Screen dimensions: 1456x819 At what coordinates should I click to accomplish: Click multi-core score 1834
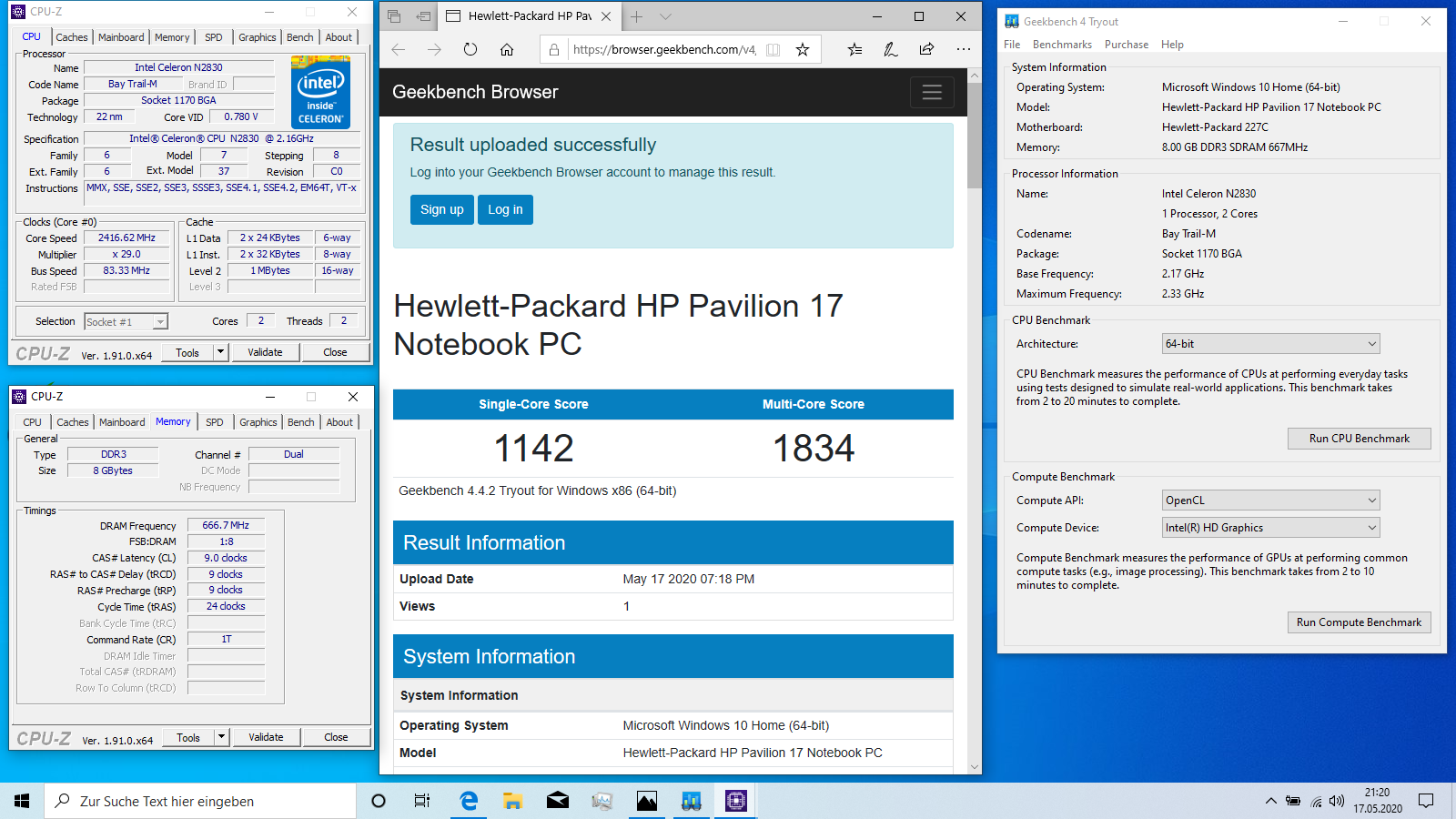coord(814,449)
